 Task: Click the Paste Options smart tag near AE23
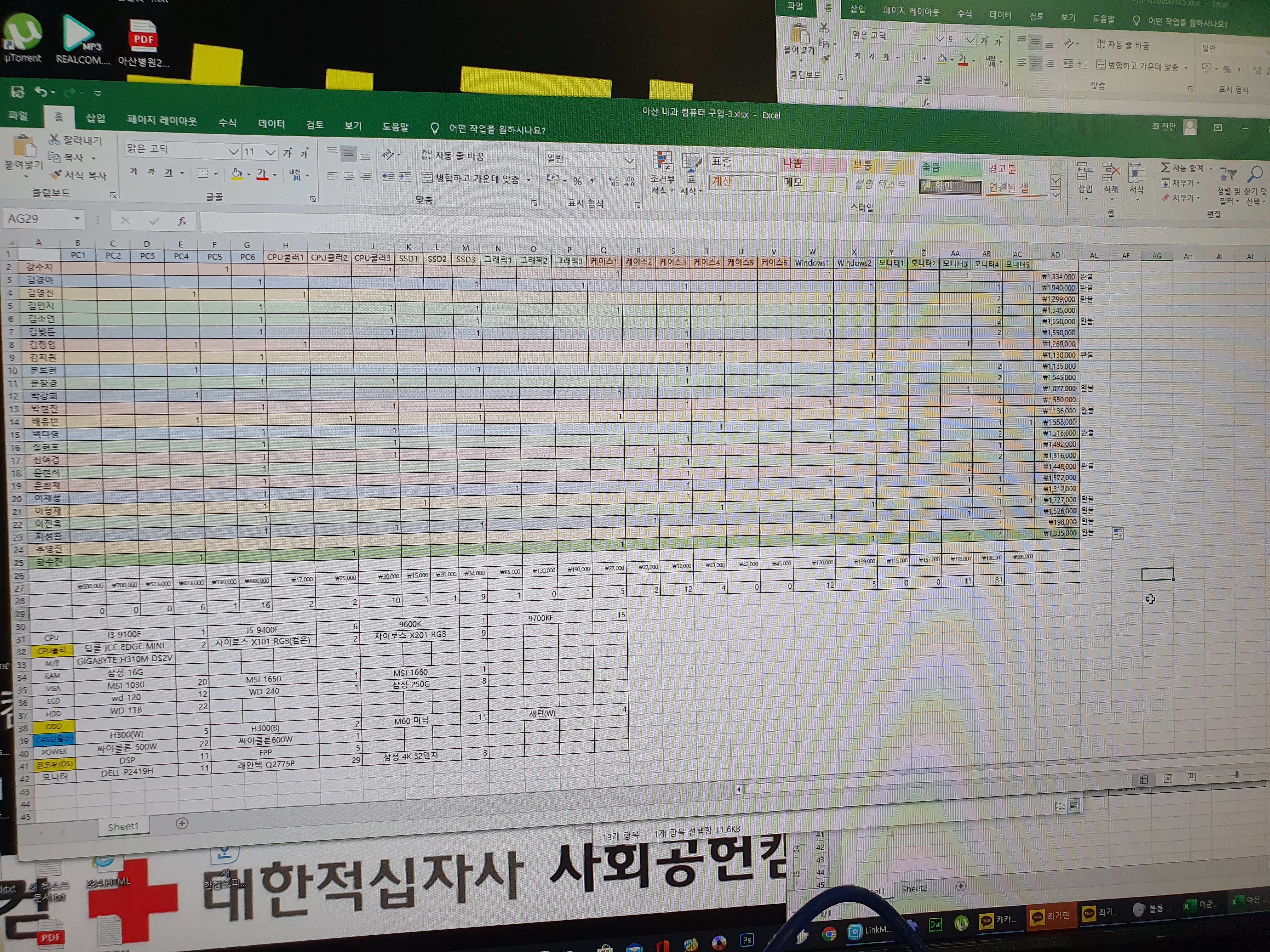coord(1117,533)
